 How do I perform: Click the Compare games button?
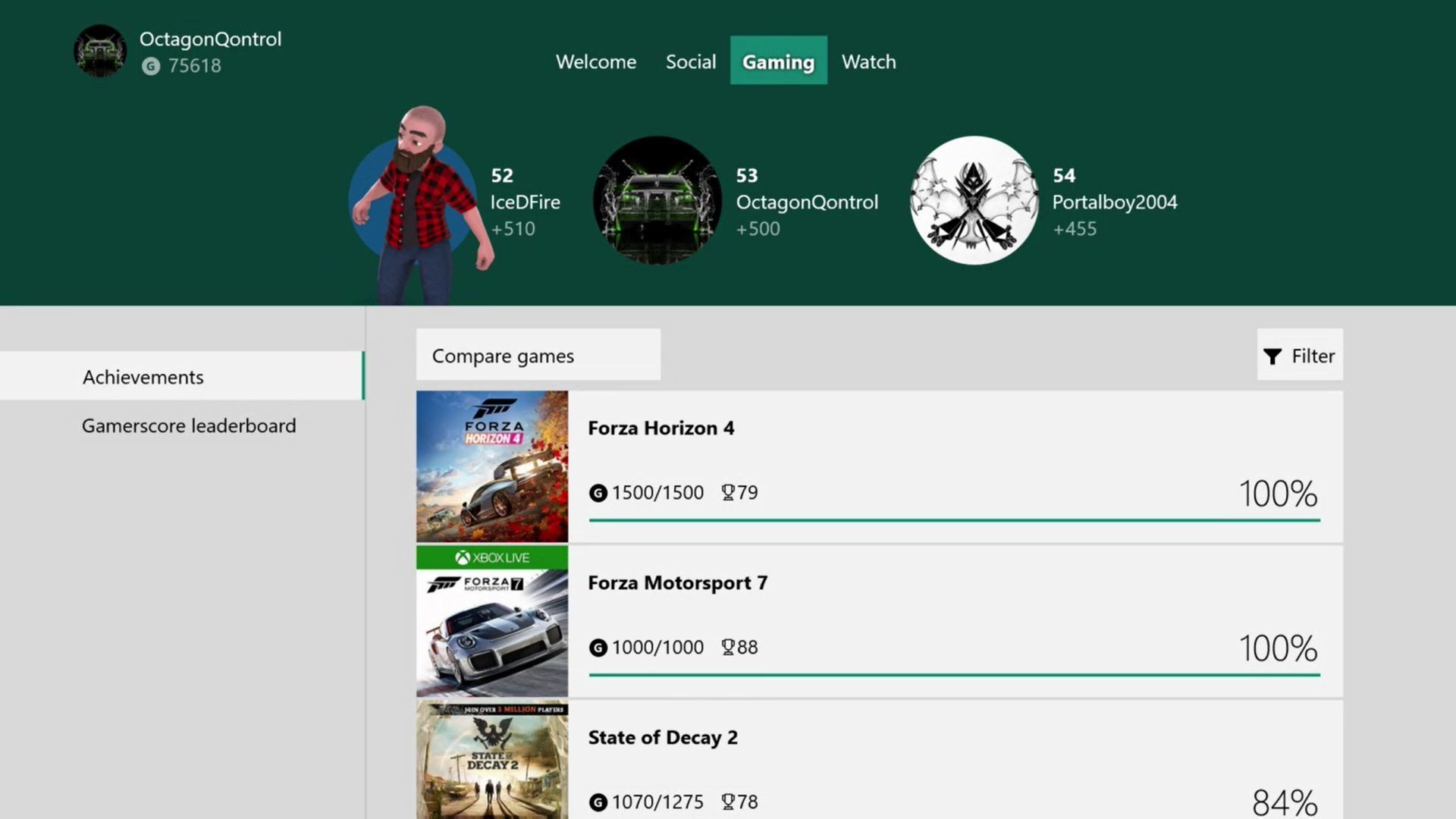pos(538,354)
